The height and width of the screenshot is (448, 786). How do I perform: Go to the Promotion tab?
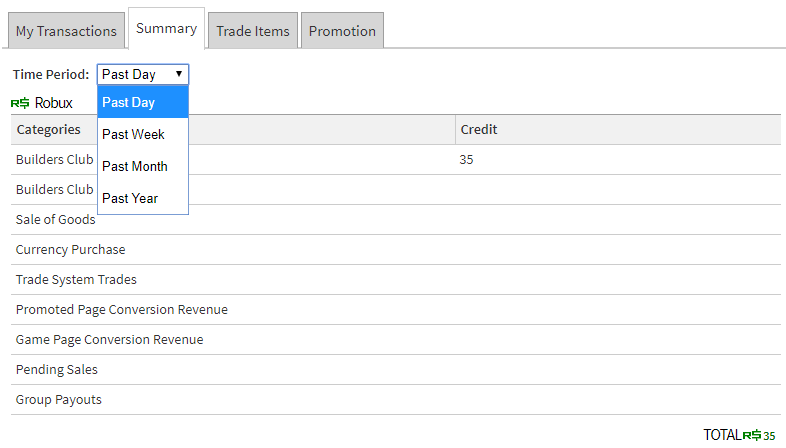(x=342, y=31)
